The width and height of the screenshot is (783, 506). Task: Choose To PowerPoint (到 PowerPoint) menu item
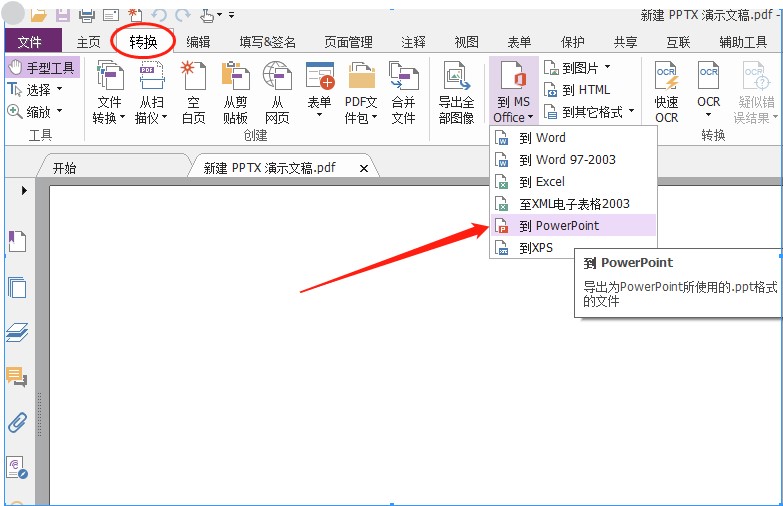[x=573, y=225]
